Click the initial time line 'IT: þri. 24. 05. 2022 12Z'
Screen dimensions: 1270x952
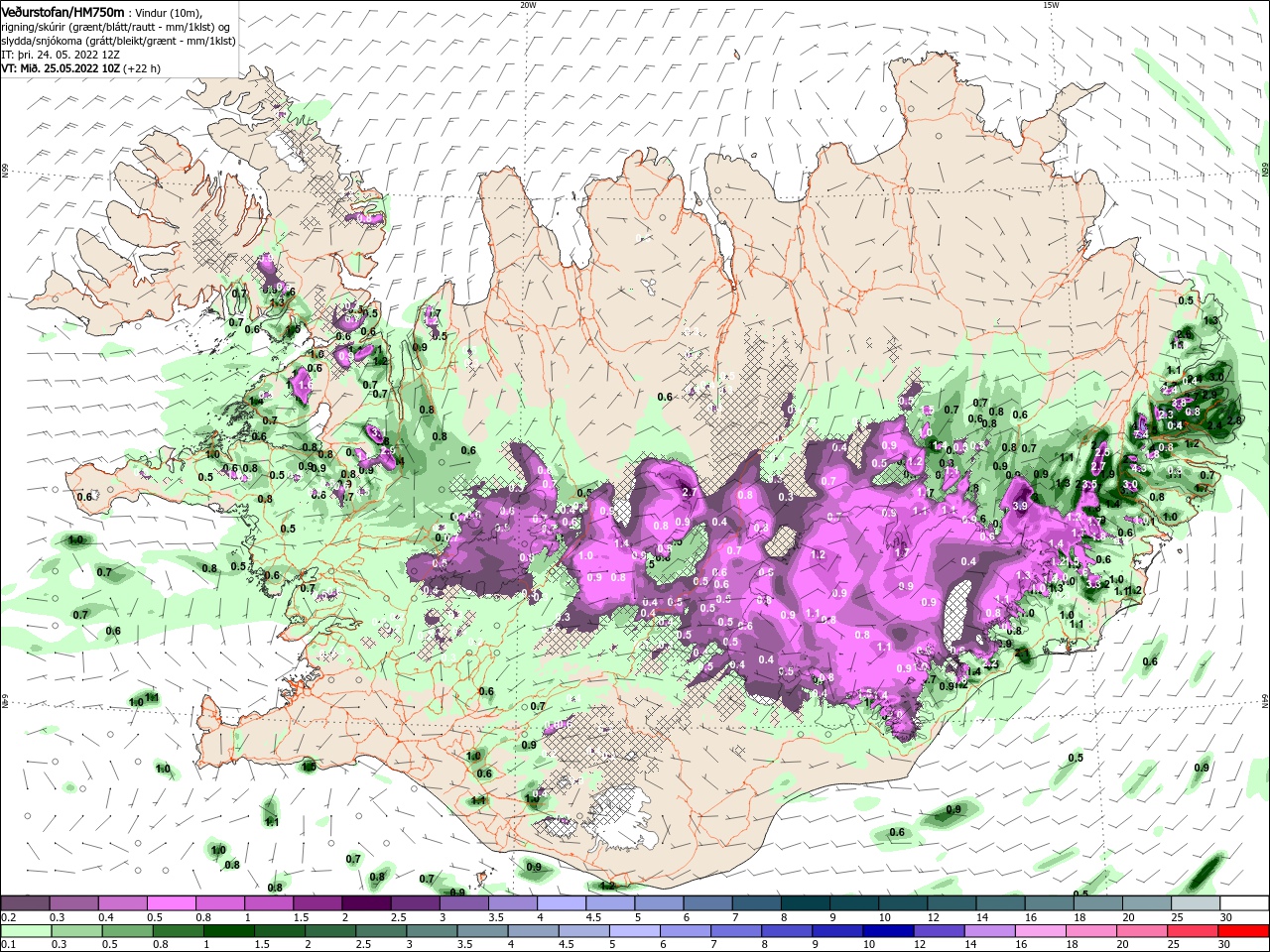coord(62,55)
